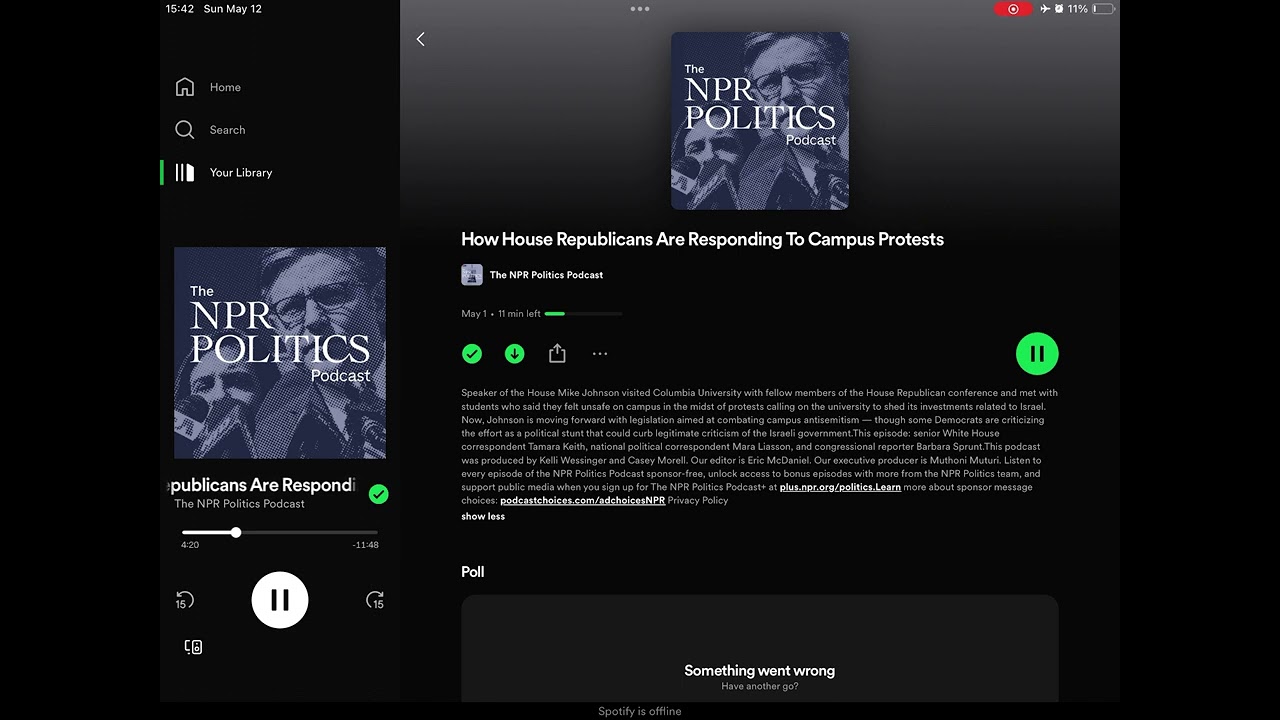Image resolution: width=1280 pixels, height=720 pixels.
Task: Tap the 'Poll' section heading
Action: (473, 572)
